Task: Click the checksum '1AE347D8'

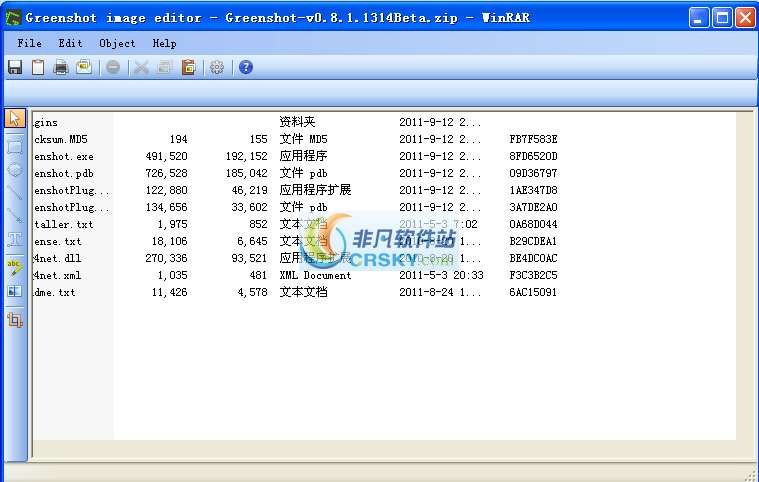Action: pos(533,190)
